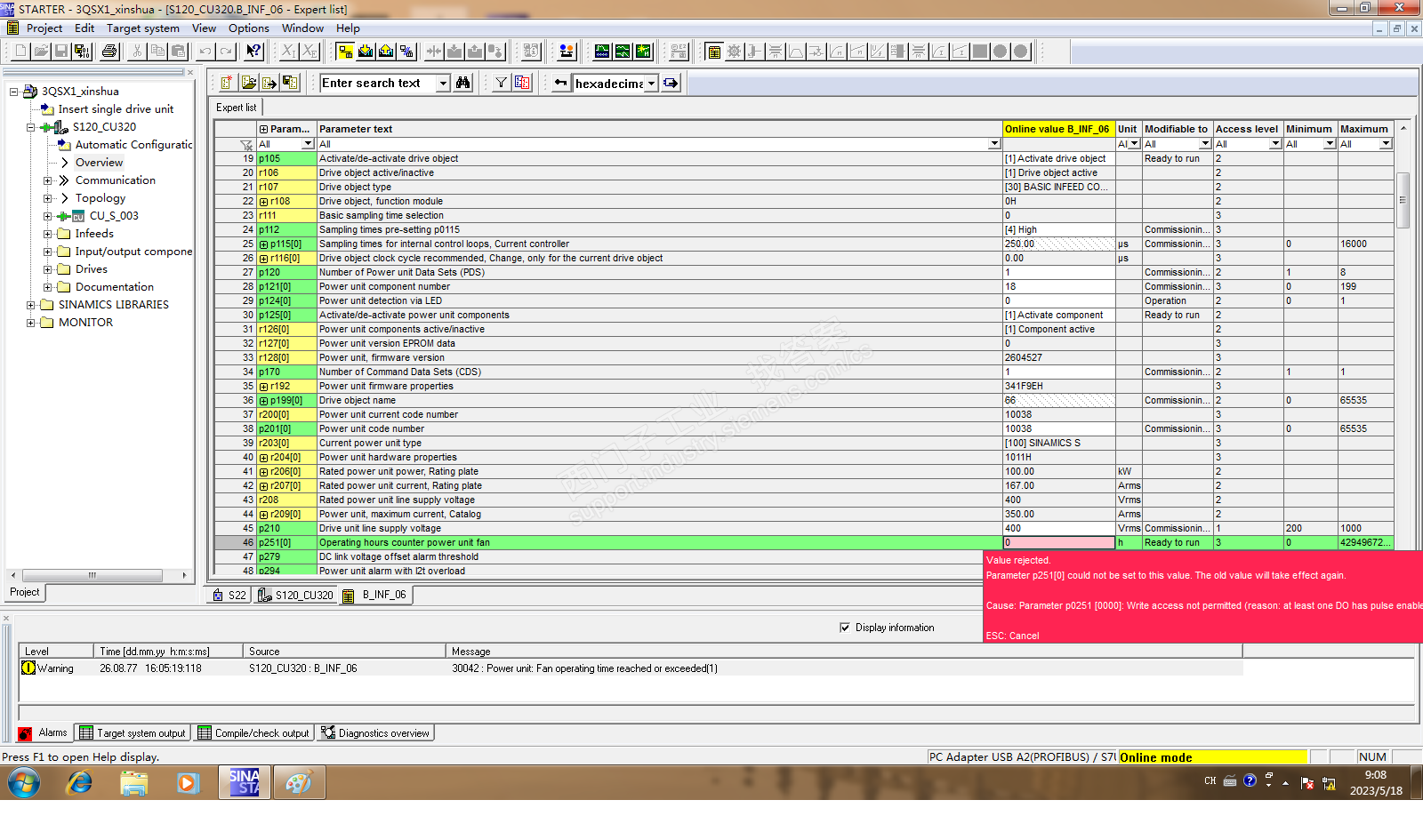Image resolution: width=1423 pixels, height=840 pixels.
Task: Click the New project icon
Action: 20,52
